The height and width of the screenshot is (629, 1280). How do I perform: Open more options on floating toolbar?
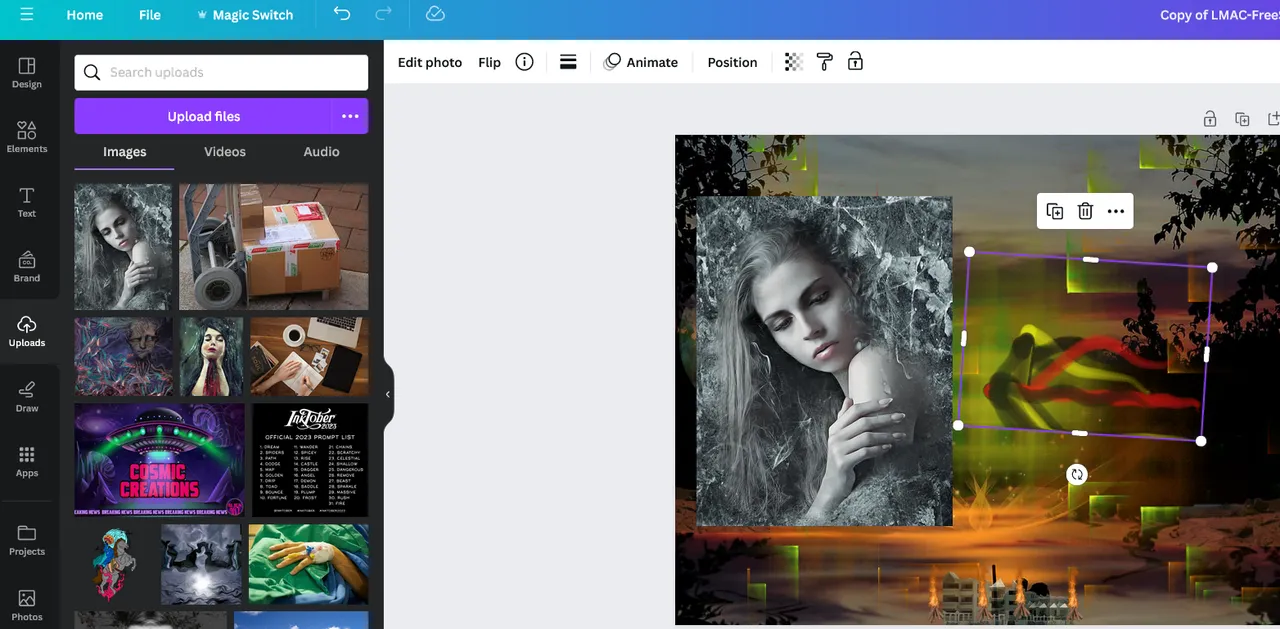(1116, 211)
